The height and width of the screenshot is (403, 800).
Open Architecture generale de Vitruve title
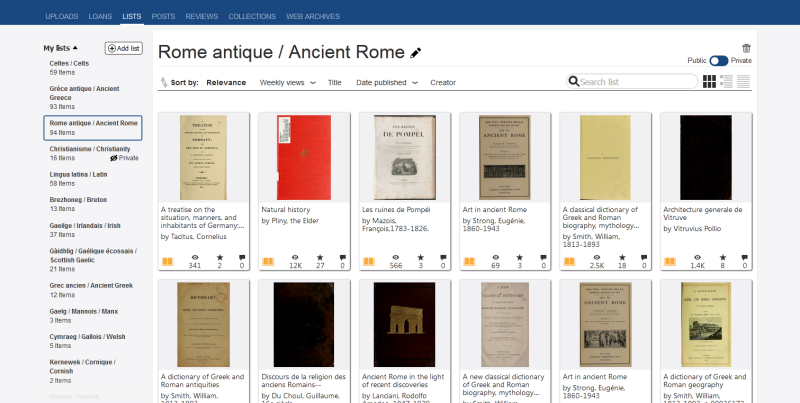[x=703, y=213]
